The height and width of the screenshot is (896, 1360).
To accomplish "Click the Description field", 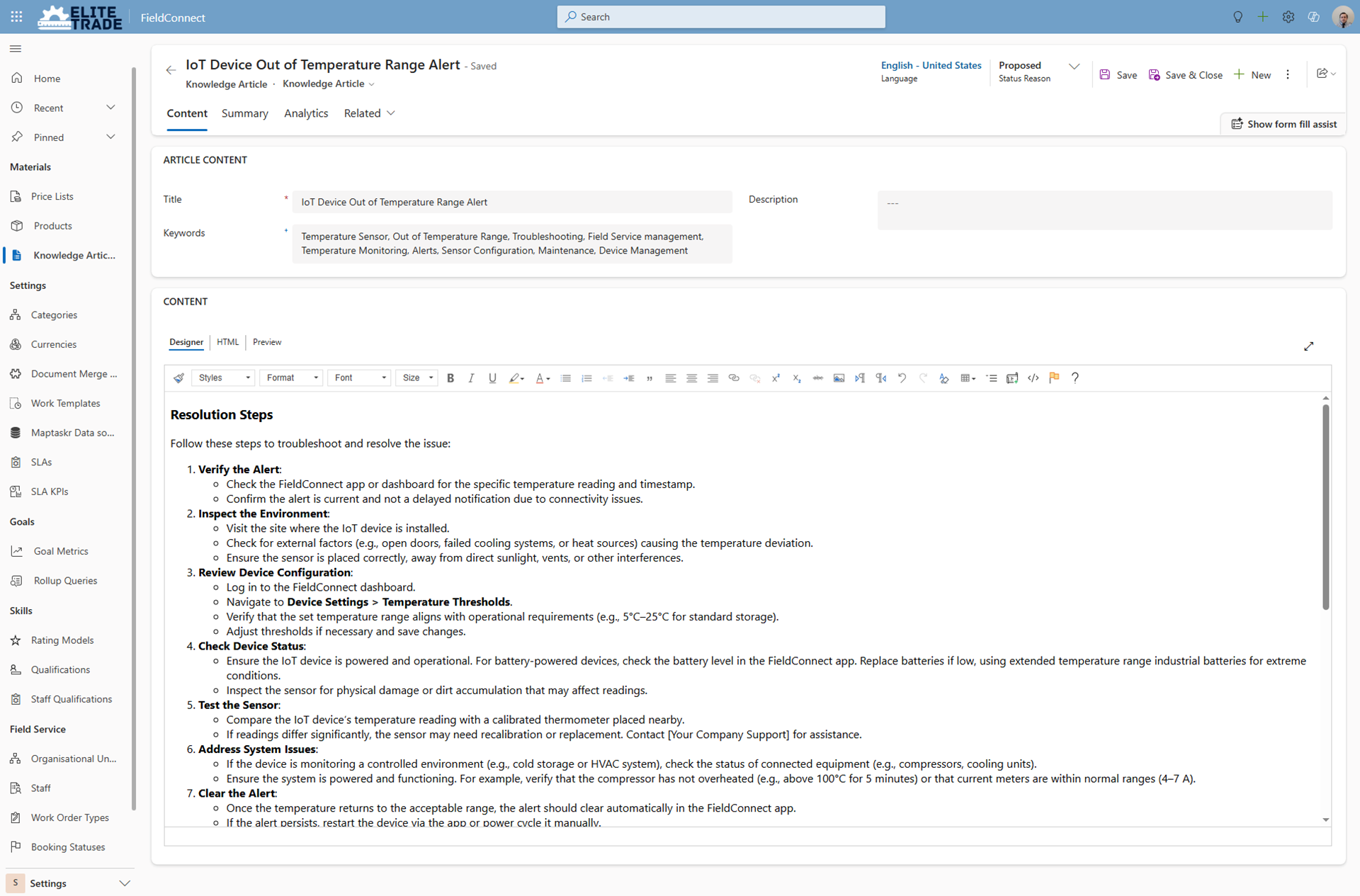I will point(1104,210).
